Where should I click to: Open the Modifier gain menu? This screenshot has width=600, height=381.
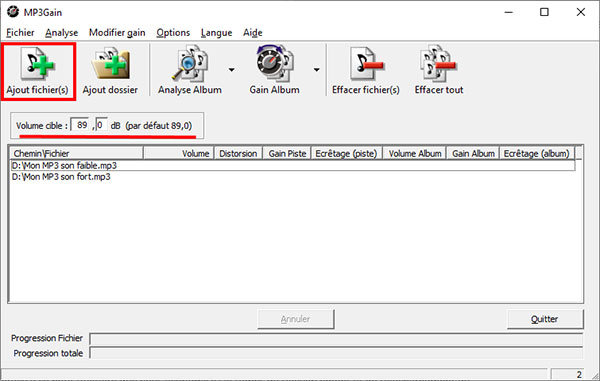coord(117,33)
